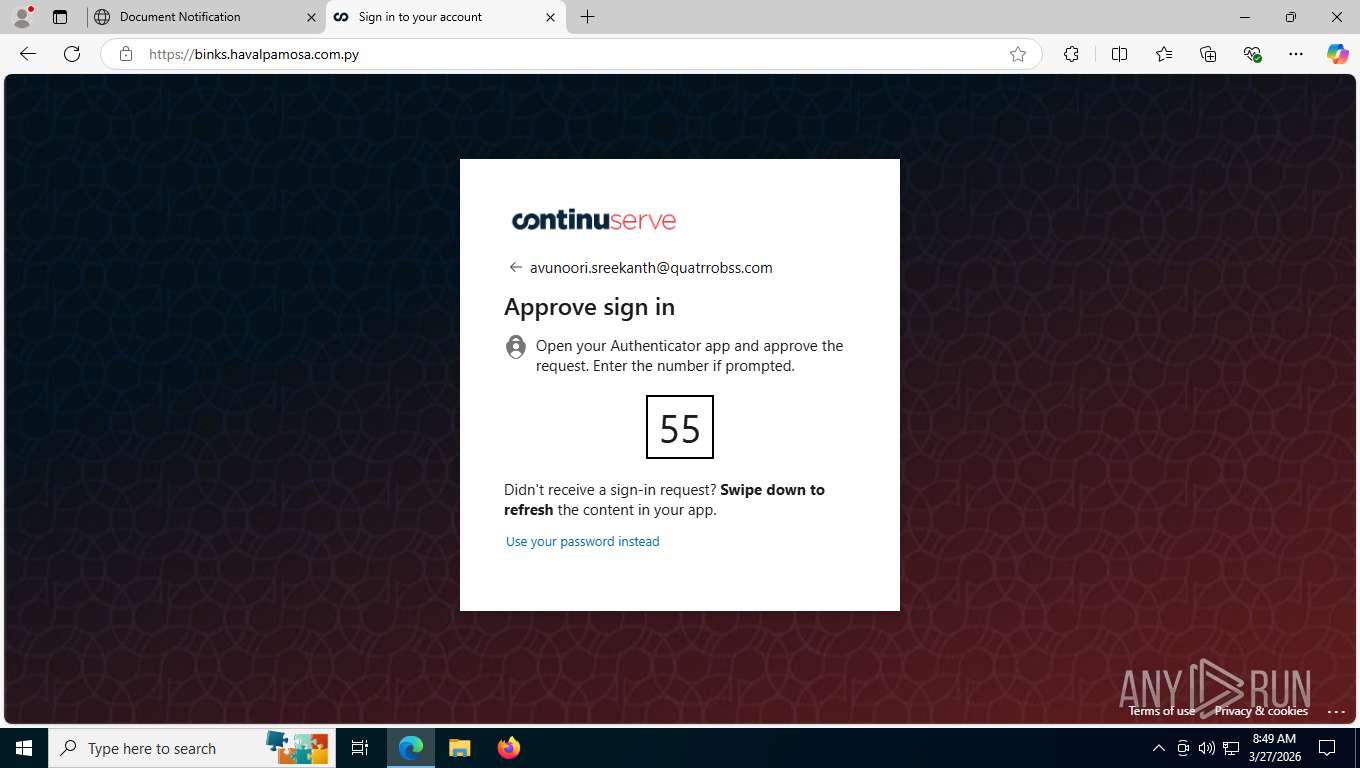Open the notification center icon
The image size is (1360, 768).
(1327, 748)
